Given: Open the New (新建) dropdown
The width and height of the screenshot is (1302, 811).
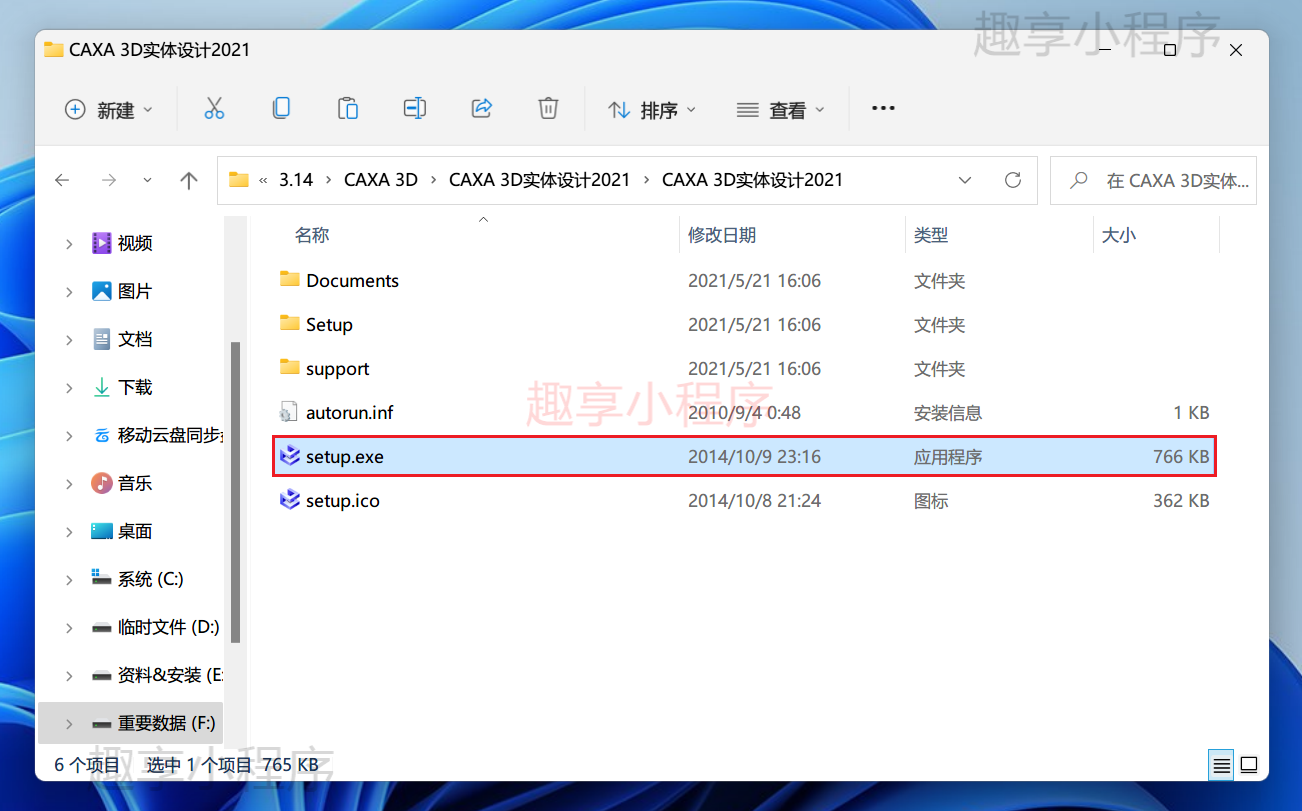Looking at the screenshot, I should pyautogui.click(x=109, y=110).
